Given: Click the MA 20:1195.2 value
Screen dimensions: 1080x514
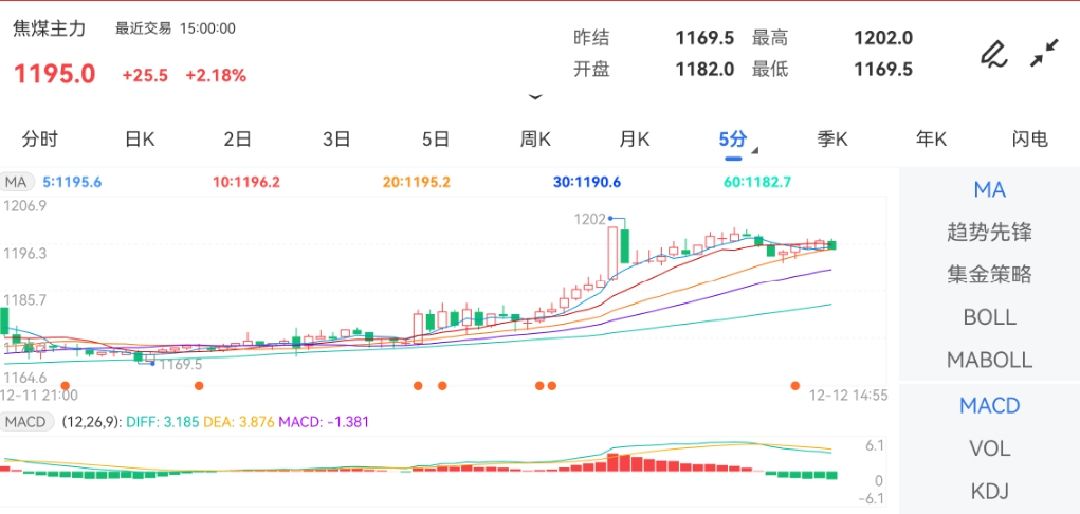Looking at the screenshot, I should [417, 182].
